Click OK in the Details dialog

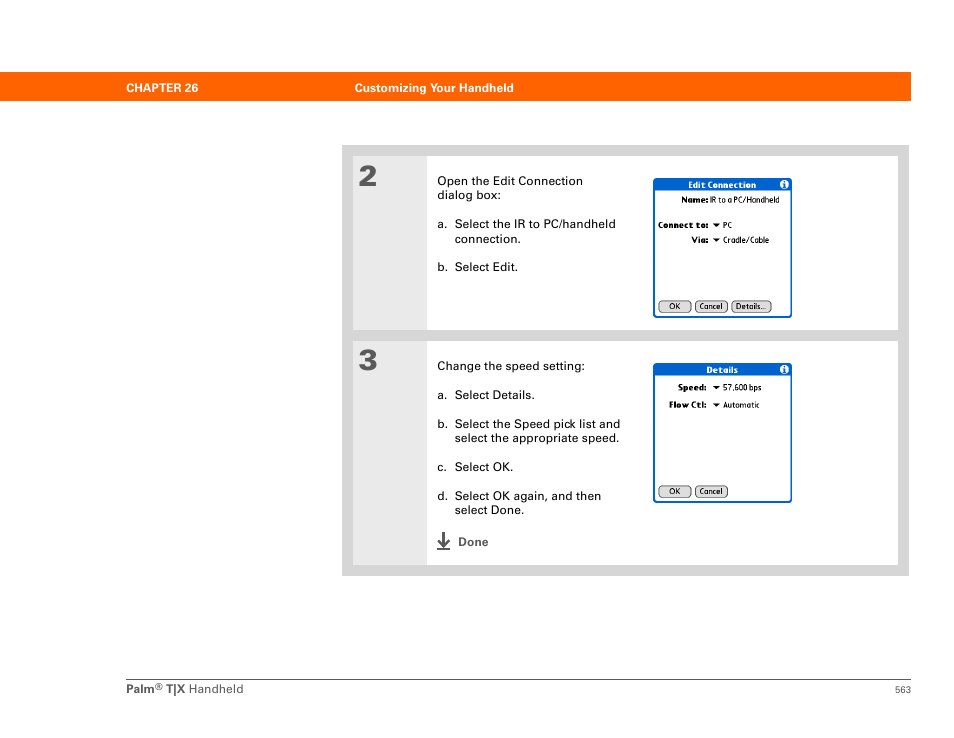click(675, 492)
